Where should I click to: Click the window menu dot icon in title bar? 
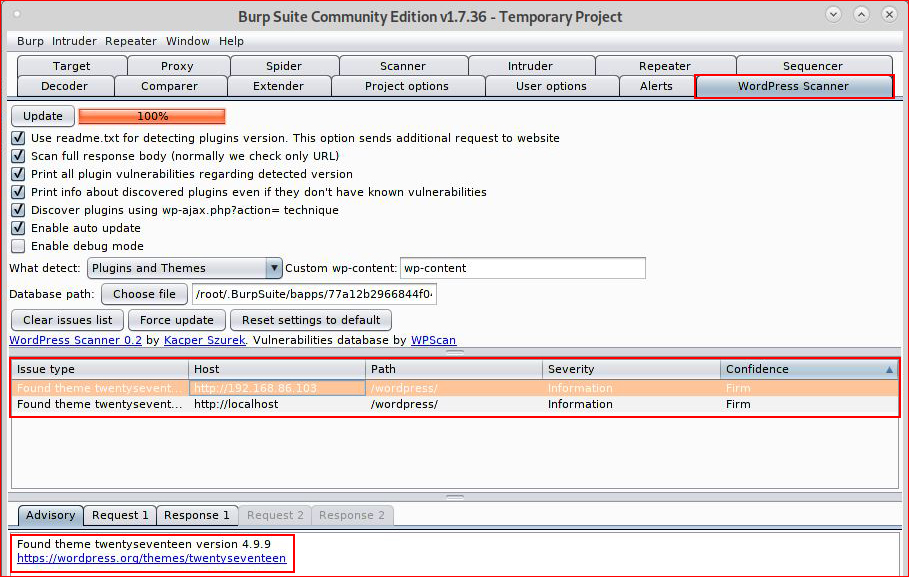[x=17, y=14]
